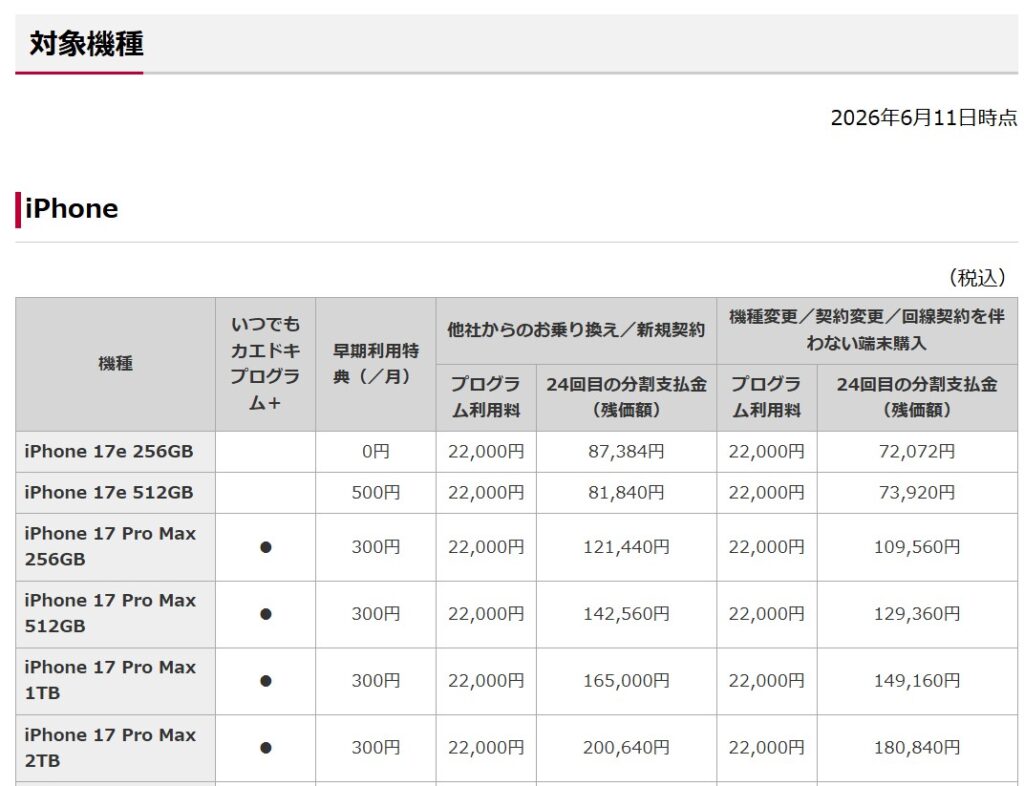The height and width of the screenshot is (786, 1024).
Task: Click the 121,440円 residual value cell
Action: (626, 547)
